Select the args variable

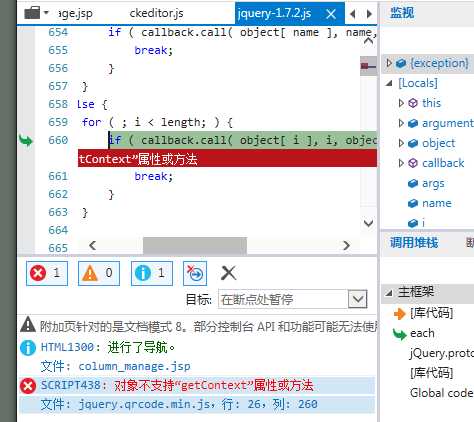pyautogui.click(x=433, y=183)
